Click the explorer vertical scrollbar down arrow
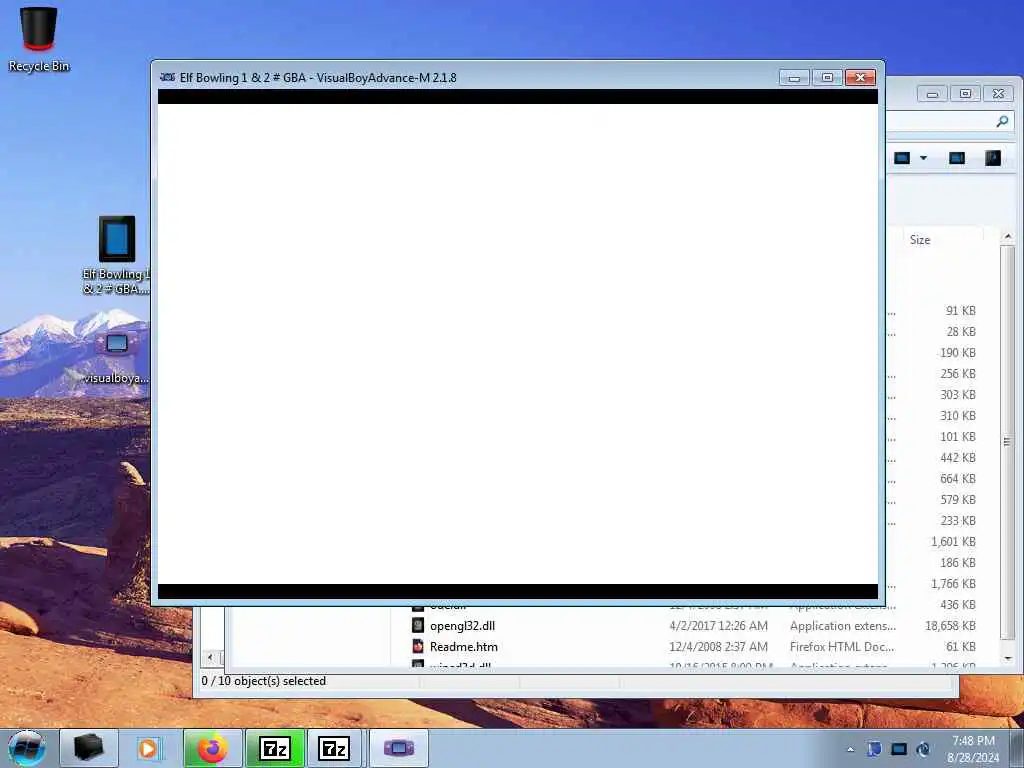 [1008, 658]
